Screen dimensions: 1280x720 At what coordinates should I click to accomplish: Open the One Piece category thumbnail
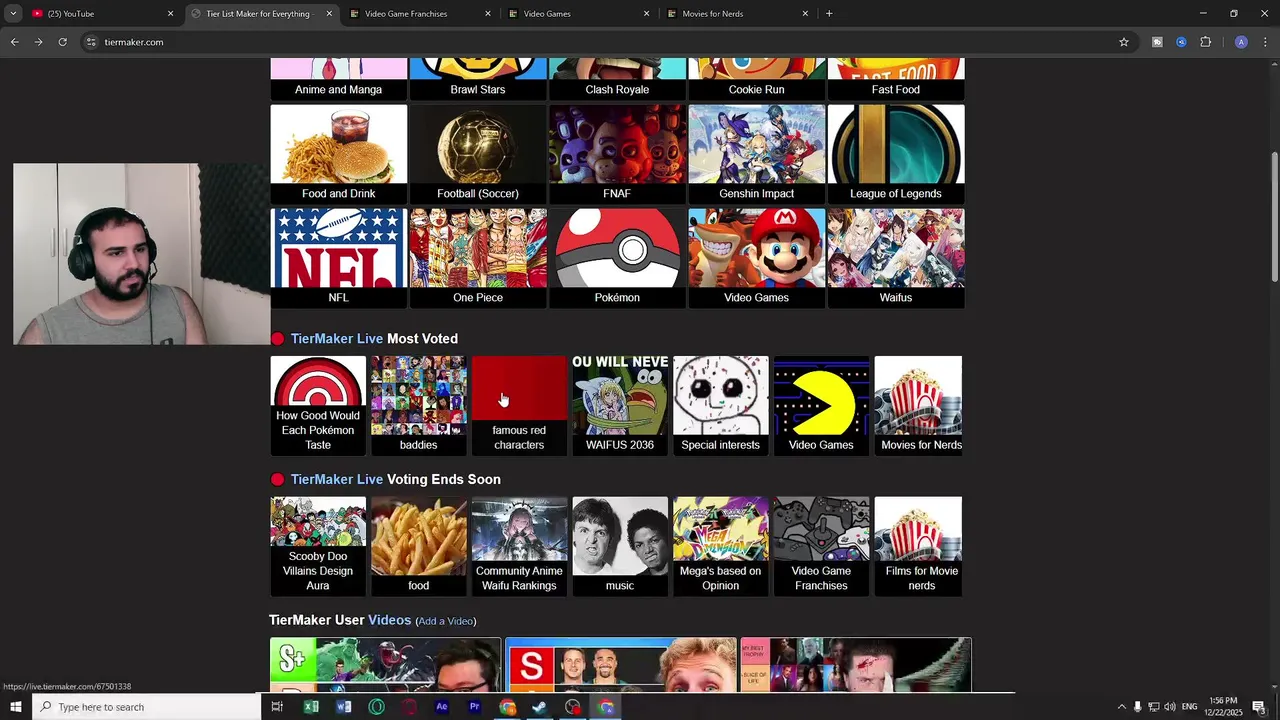click(478, 258)
